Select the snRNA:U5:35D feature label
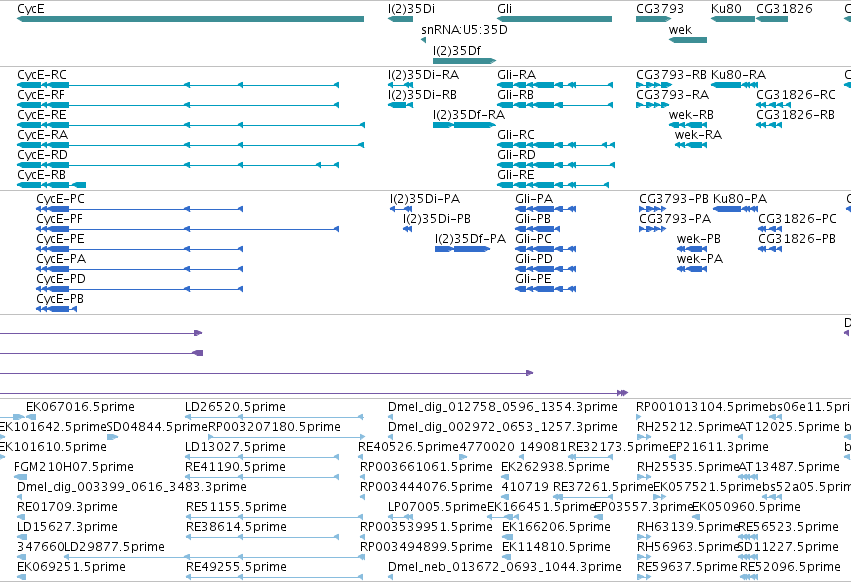Image resolution: width=851 pixels, height=582 pixels. pos(464,30)
